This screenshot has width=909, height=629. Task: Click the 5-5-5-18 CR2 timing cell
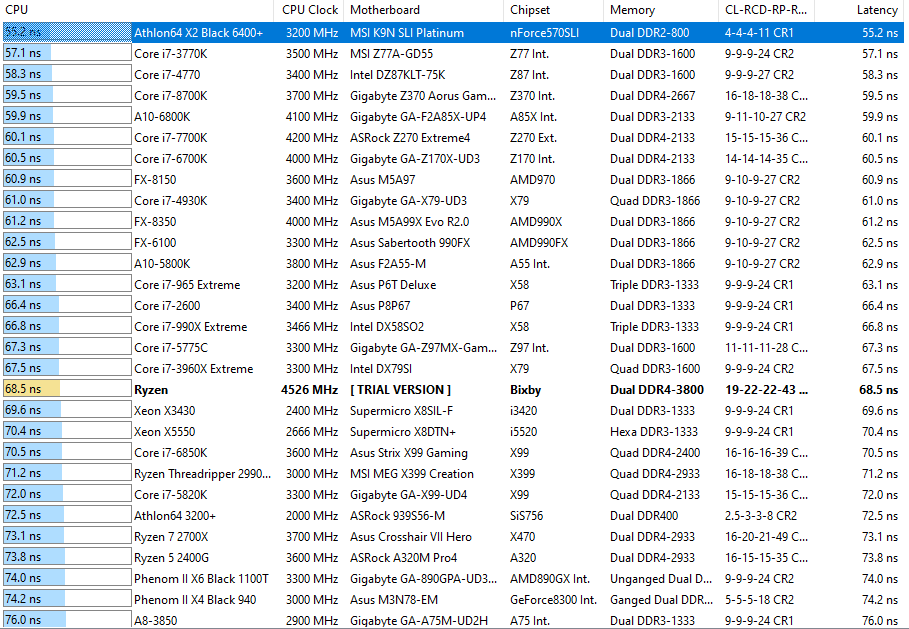coord(759,600)
